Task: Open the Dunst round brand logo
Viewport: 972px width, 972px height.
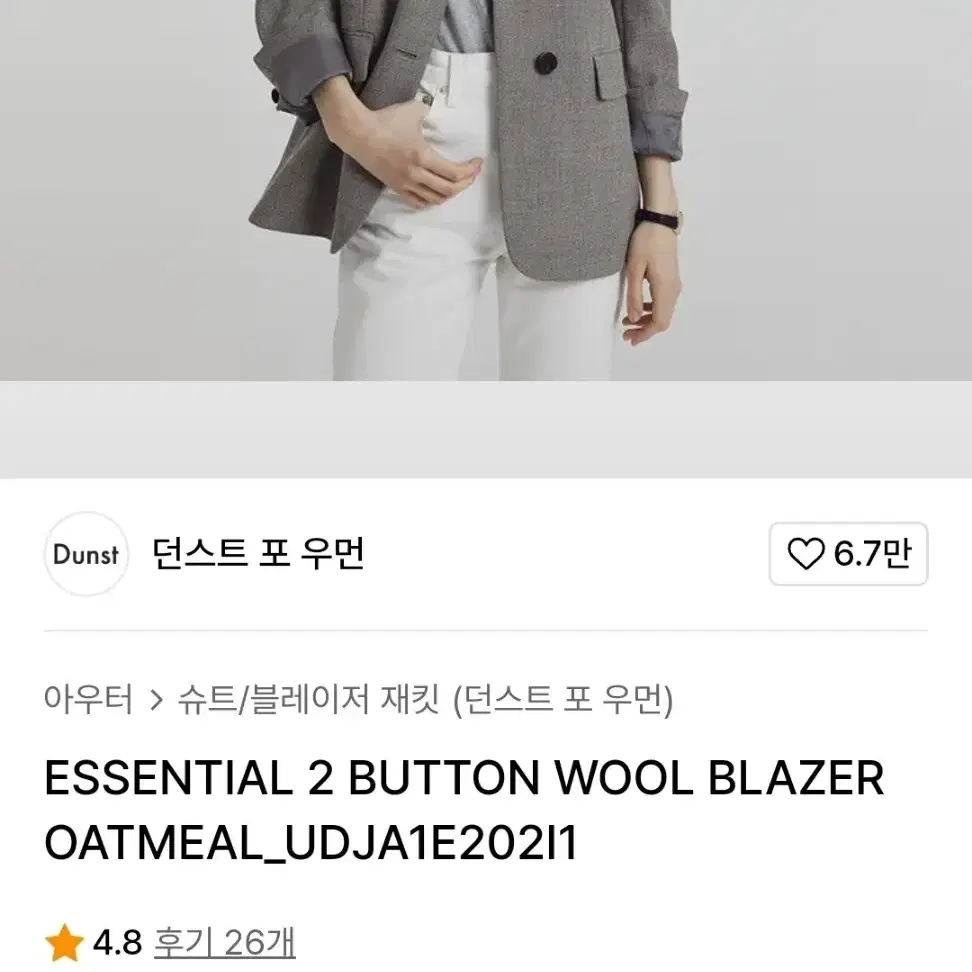Action: click(x=86, y=554)
